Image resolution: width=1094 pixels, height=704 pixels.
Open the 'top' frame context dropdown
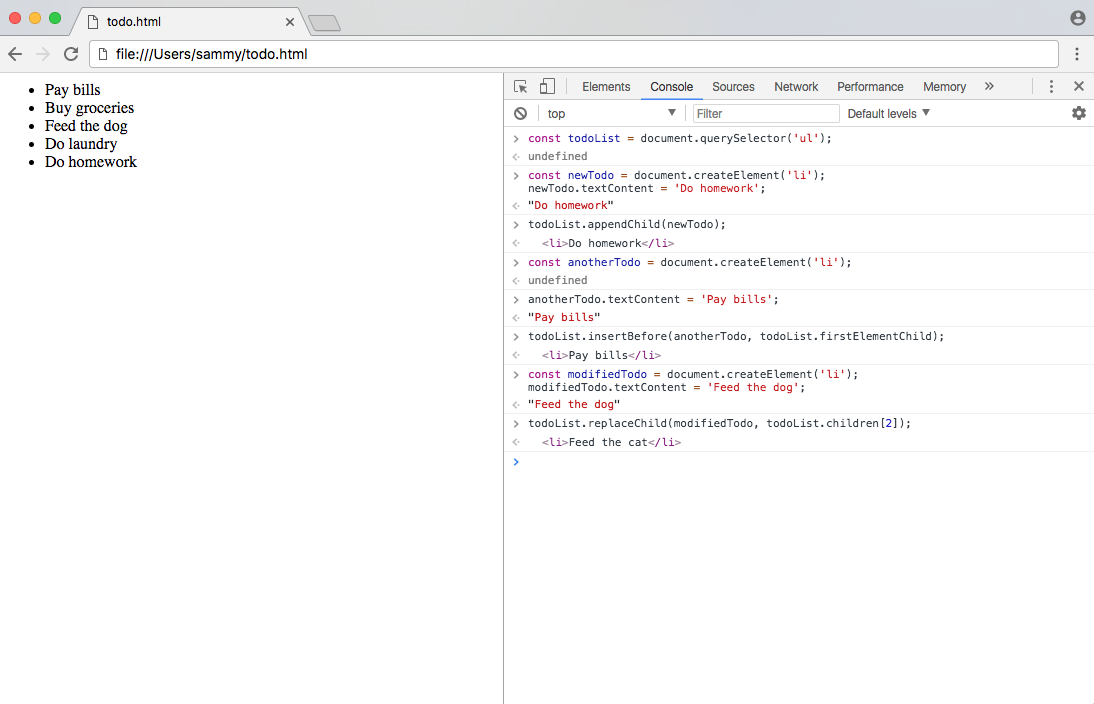(x=610, y=113)
